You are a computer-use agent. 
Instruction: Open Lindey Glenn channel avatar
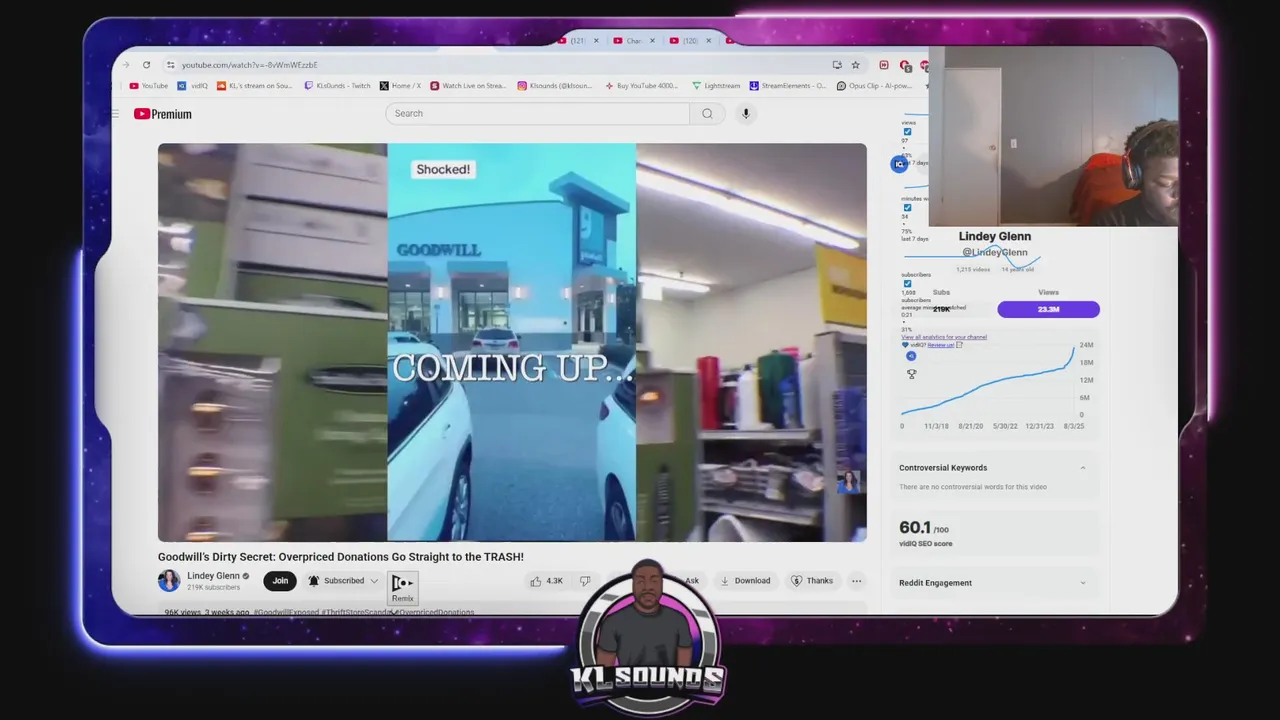tap(169, 581)
